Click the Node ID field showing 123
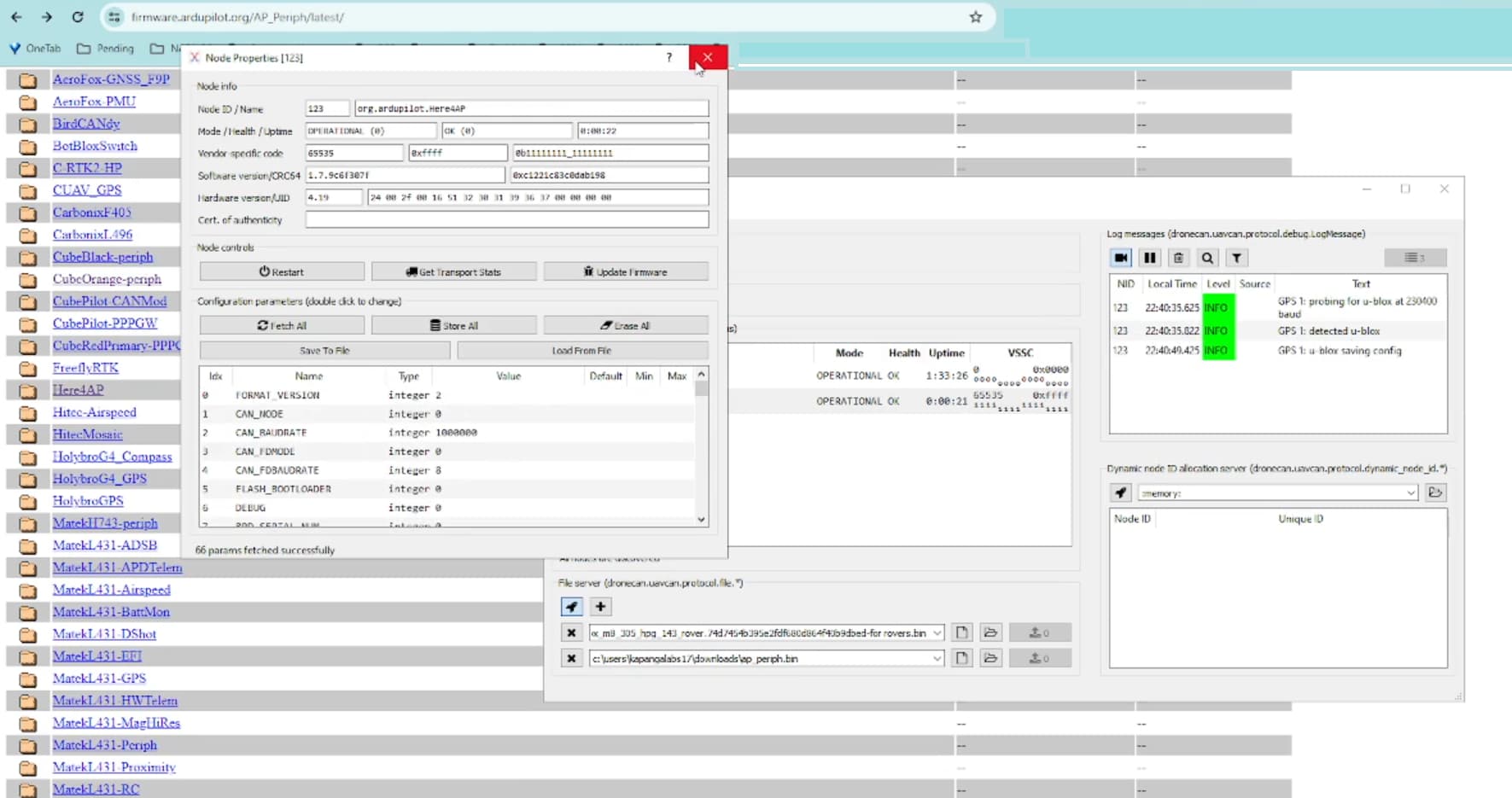 [x=327, y=108]
